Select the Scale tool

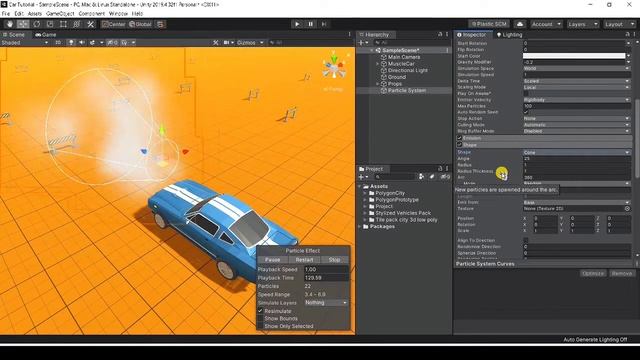coord(50,24)
